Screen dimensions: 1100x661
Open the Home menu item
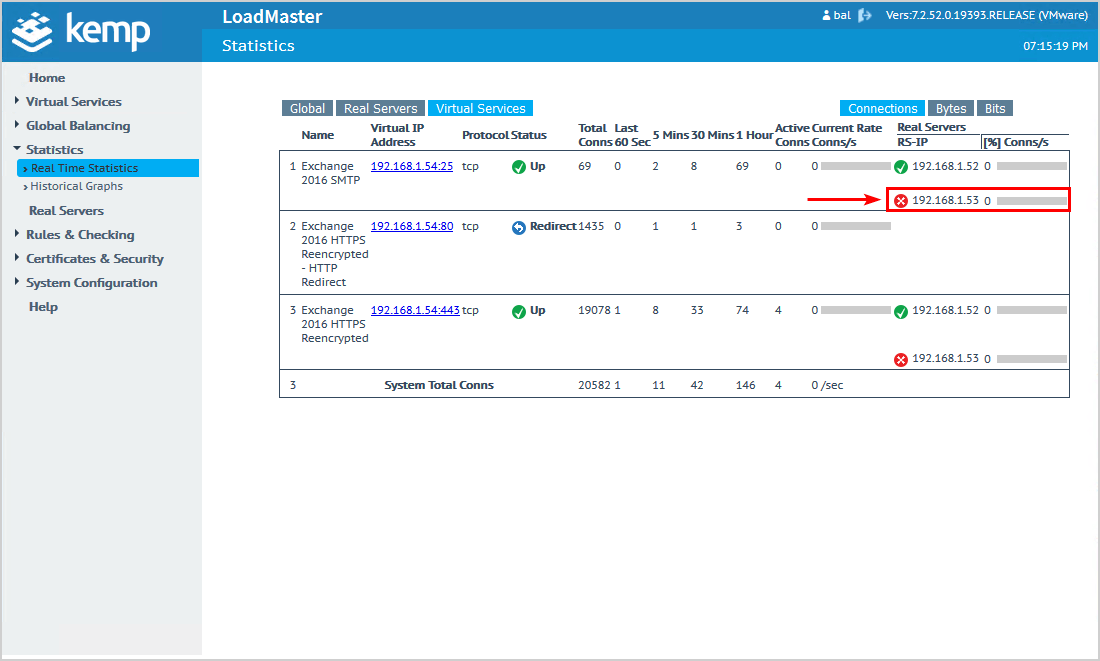(x=47, y=78)
